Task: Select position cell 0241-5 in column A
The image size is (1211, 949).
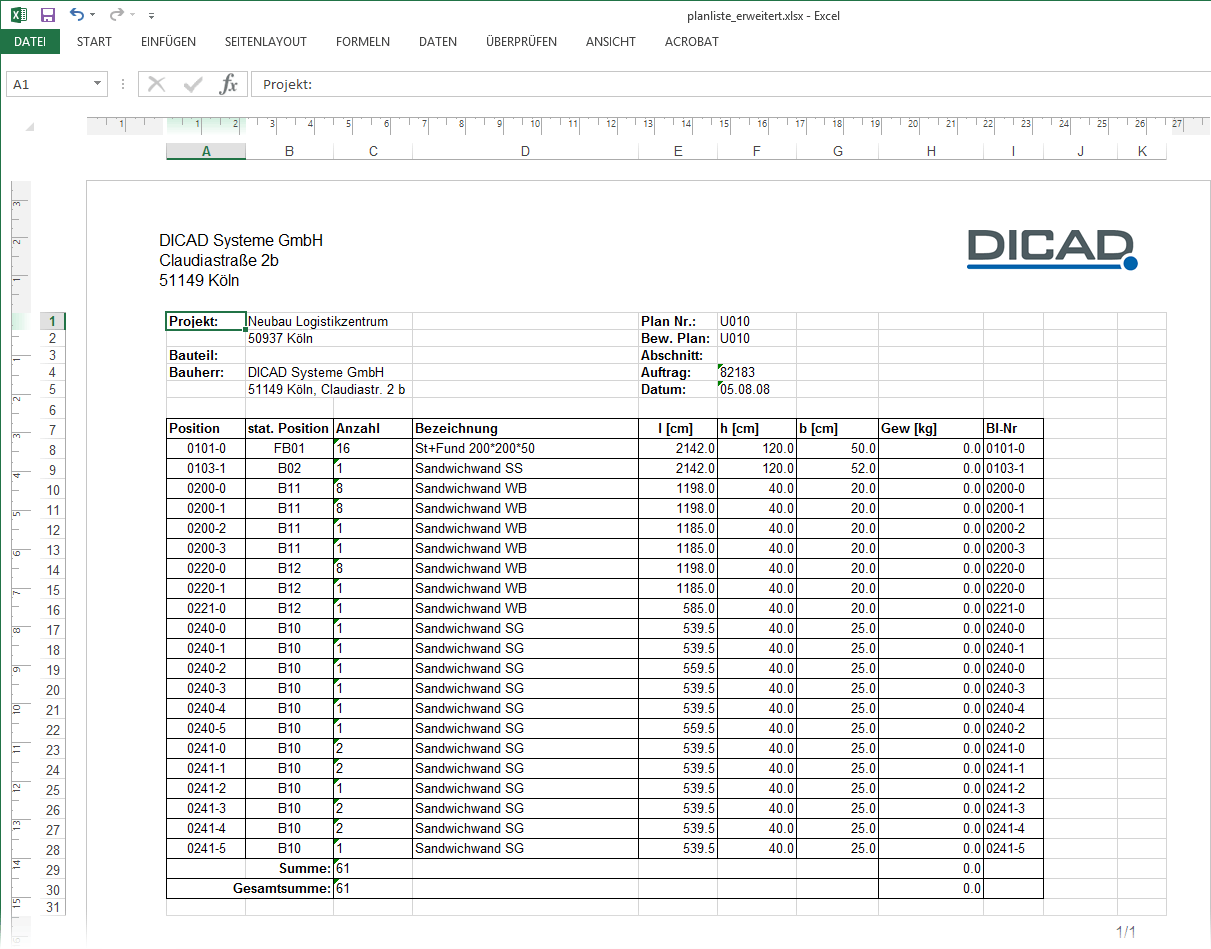Action: click(206, 848)
